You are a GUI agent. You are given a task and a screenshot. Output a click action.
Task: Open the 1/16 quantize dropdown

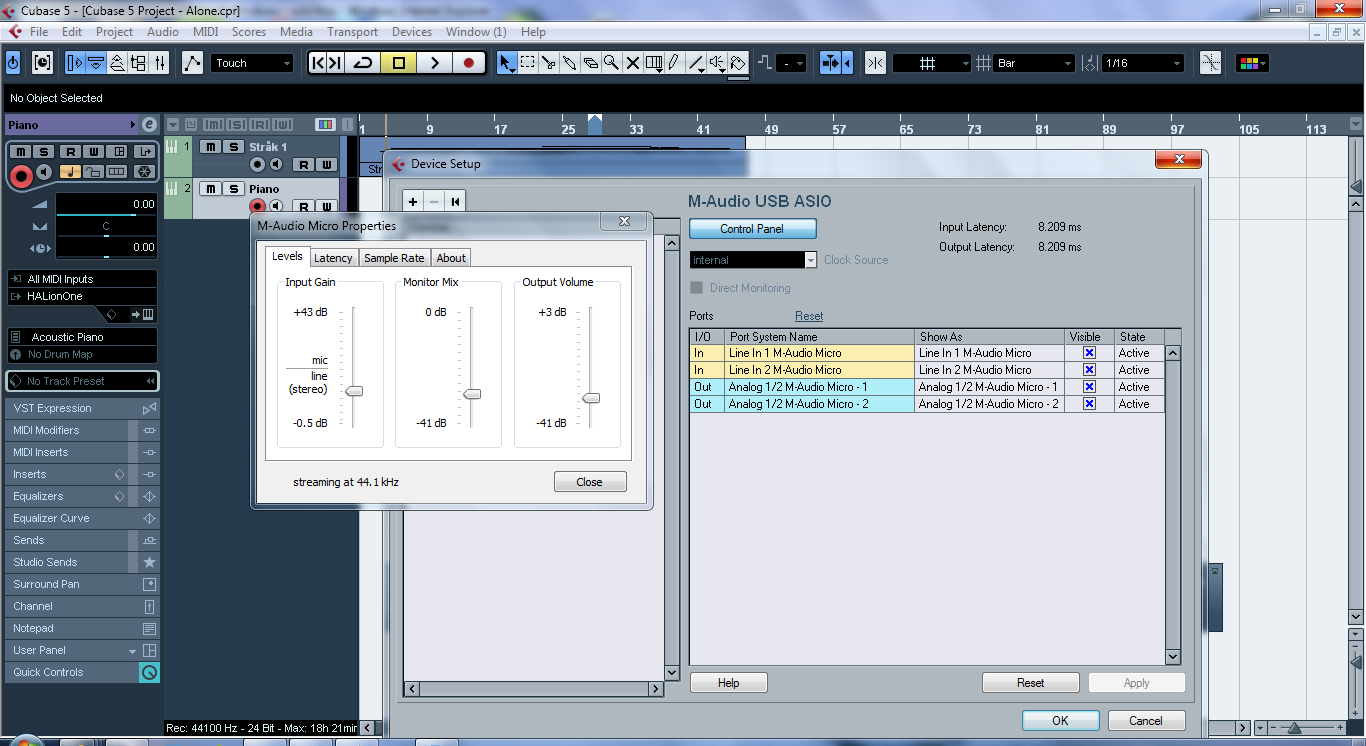1142,63
